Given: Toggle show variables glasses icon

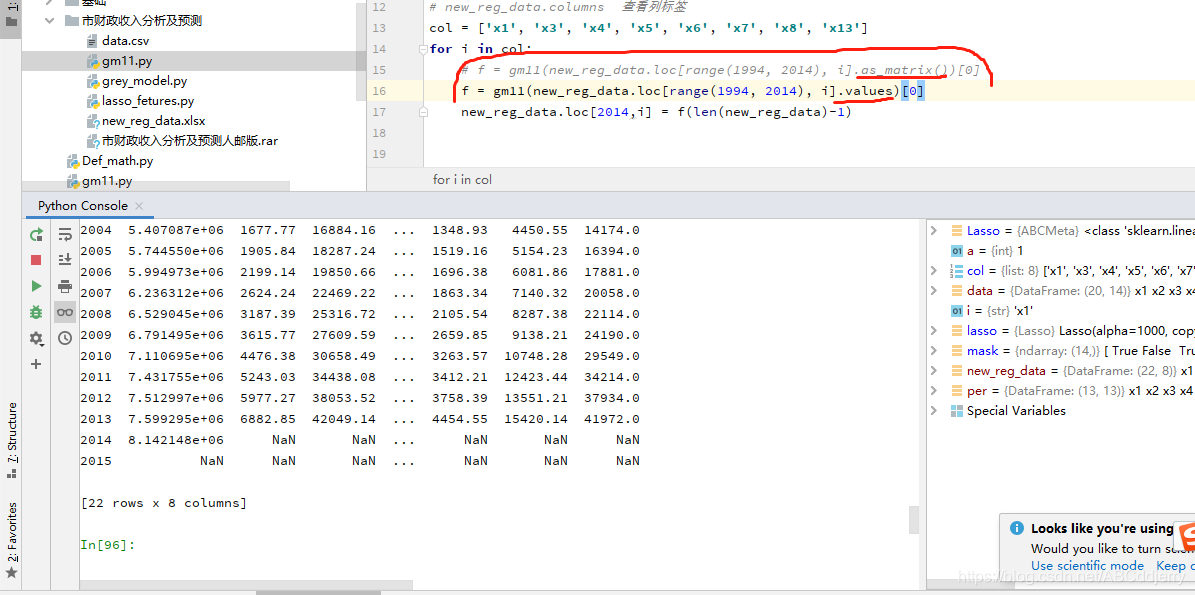Looking at the screenshot, I should (65, 312).
